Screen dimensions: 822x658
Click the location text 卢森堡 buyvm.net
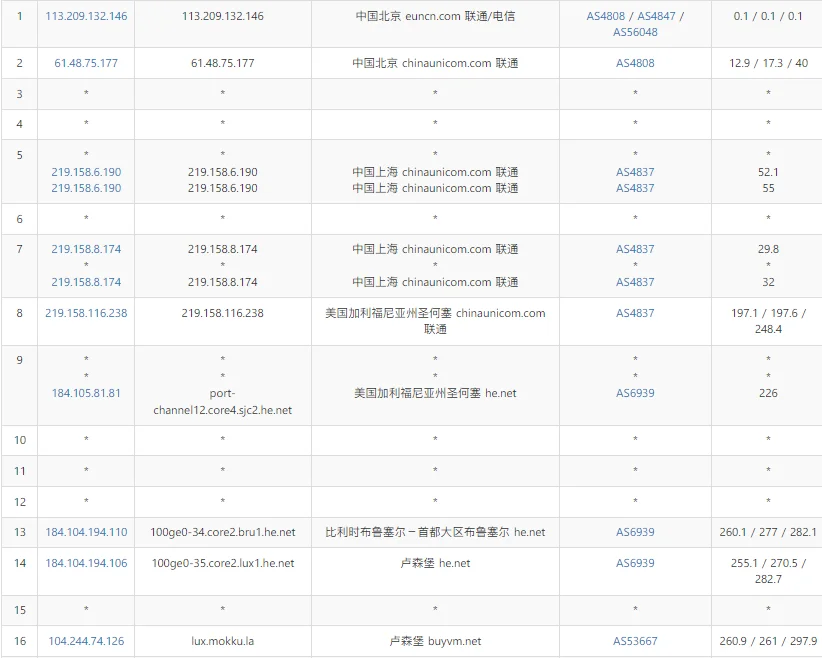pos(435,641)
